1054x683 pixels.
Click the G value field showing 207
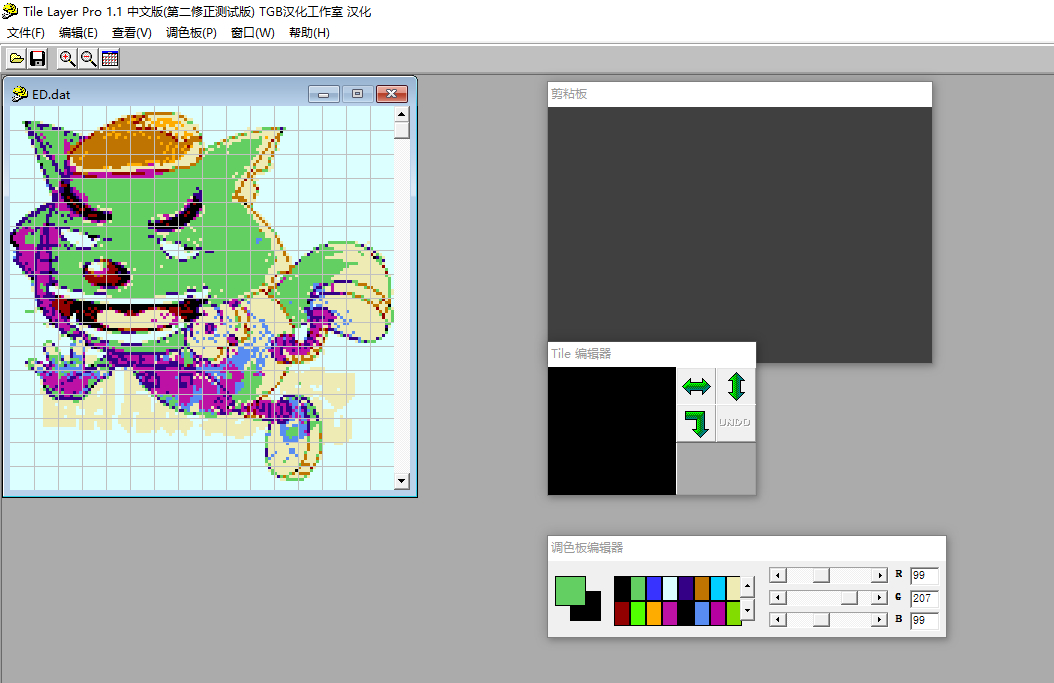924,598
